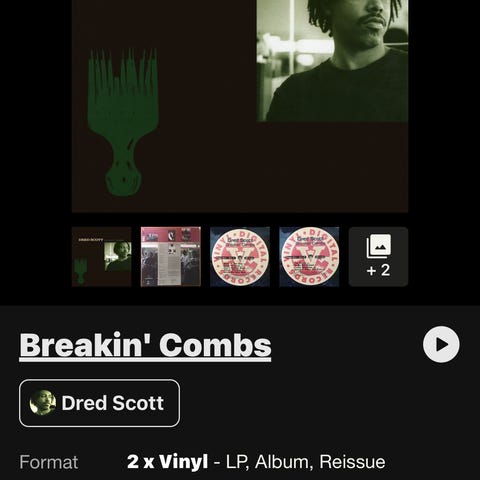
Task: Open the image gallery icon above +2
Action: [x=379, y=246]
